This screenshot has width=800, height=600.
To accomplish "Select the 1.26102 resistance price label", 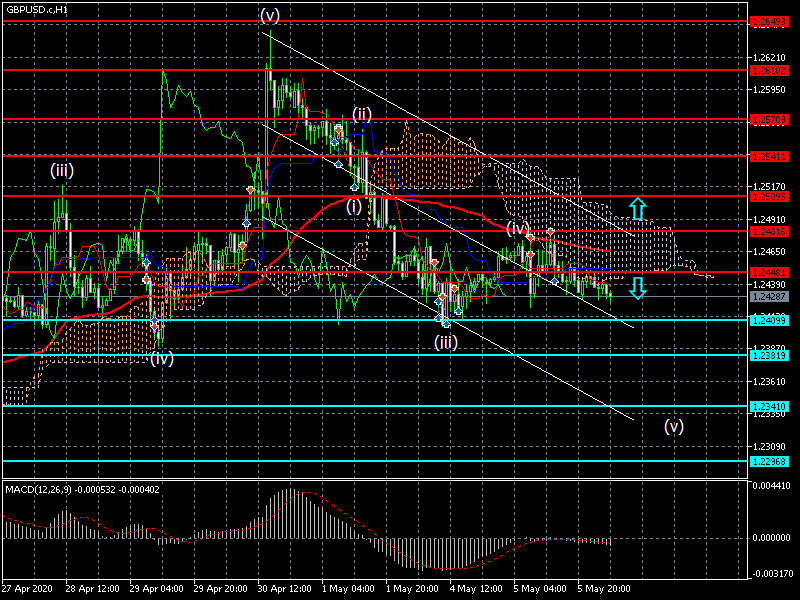I will click(x=769, y=70).
